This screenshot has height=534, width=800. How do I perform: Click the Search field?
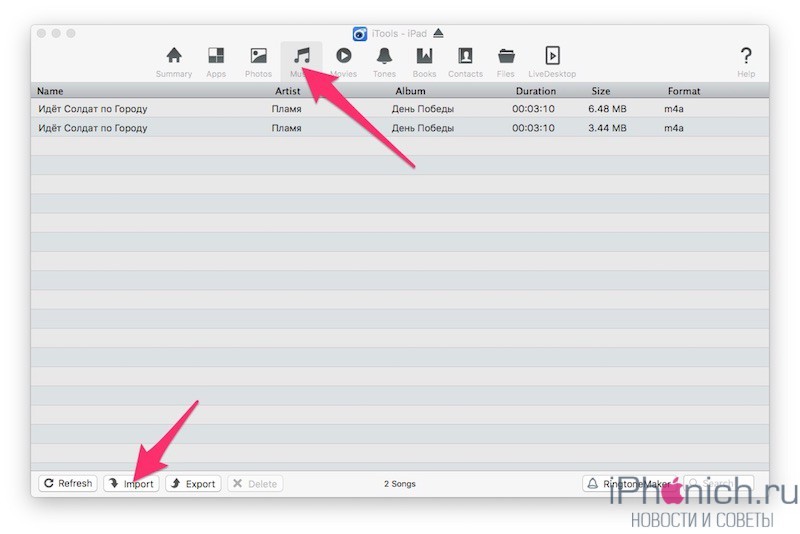(718, 484)
